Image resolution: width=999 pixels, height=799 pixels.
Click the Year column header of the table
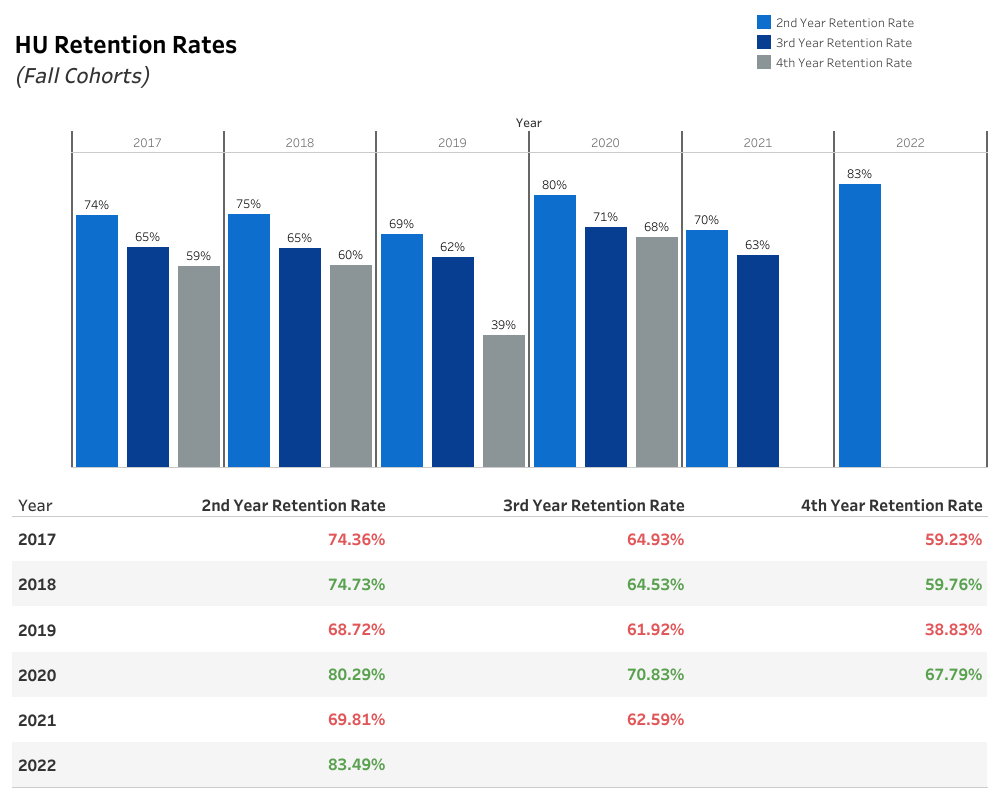pyautogui.click(x=35, y=505)
